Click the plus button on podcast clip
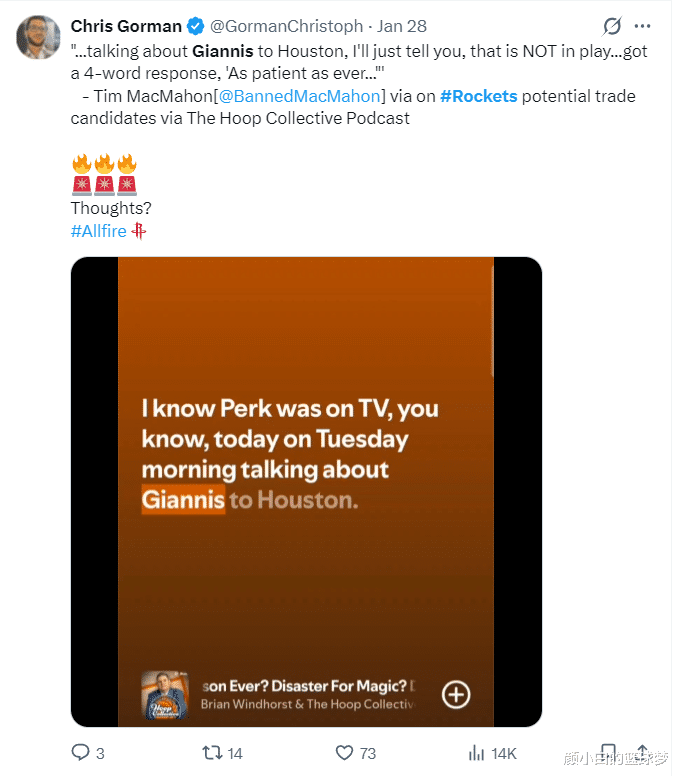 [456, 694]
